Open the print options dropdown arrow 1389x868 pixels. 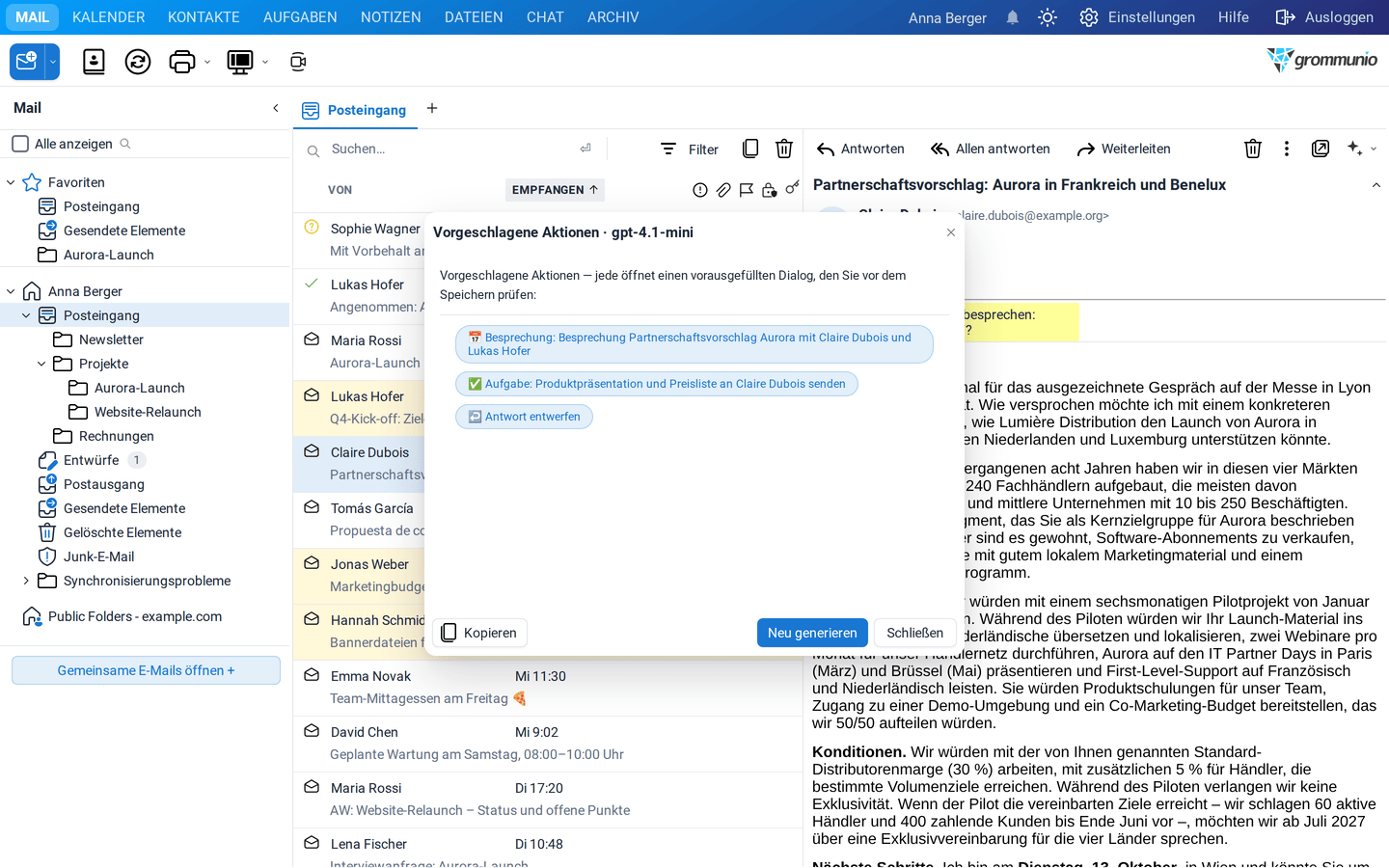pos(207,63)
